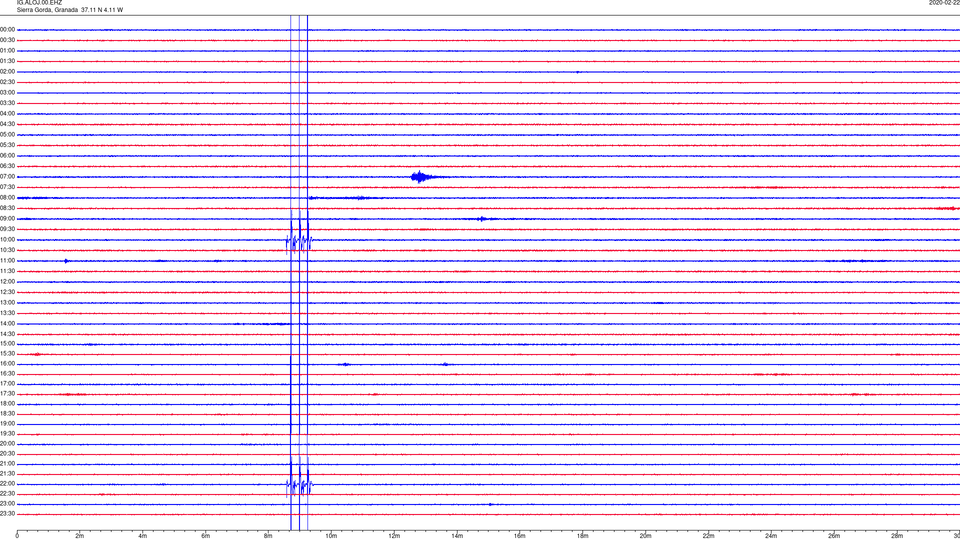
Task: Click the 07:00 row time label
Action: [7, 176]
